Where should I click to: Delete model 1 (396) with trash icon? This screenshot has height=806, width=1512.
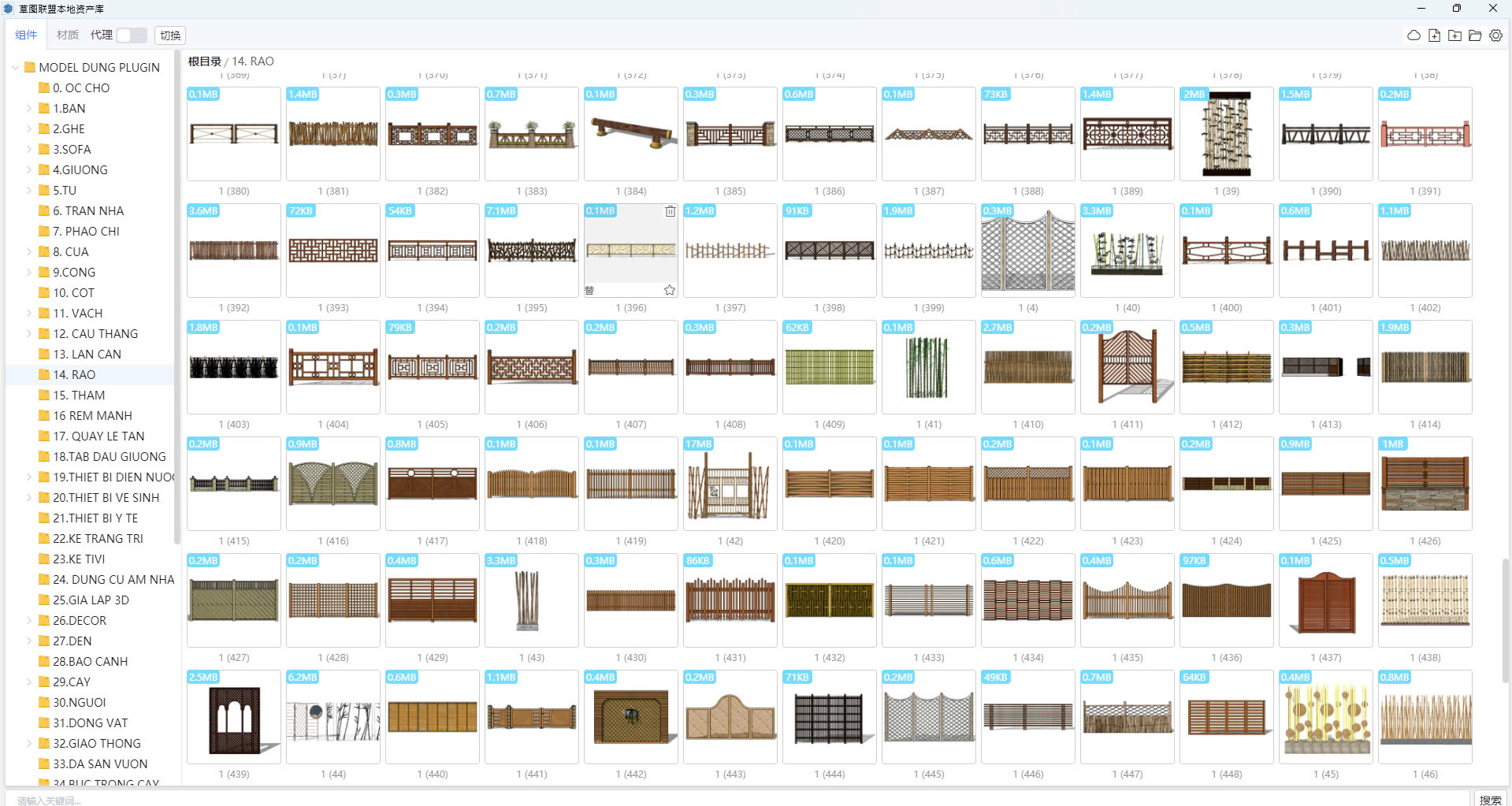670,211
